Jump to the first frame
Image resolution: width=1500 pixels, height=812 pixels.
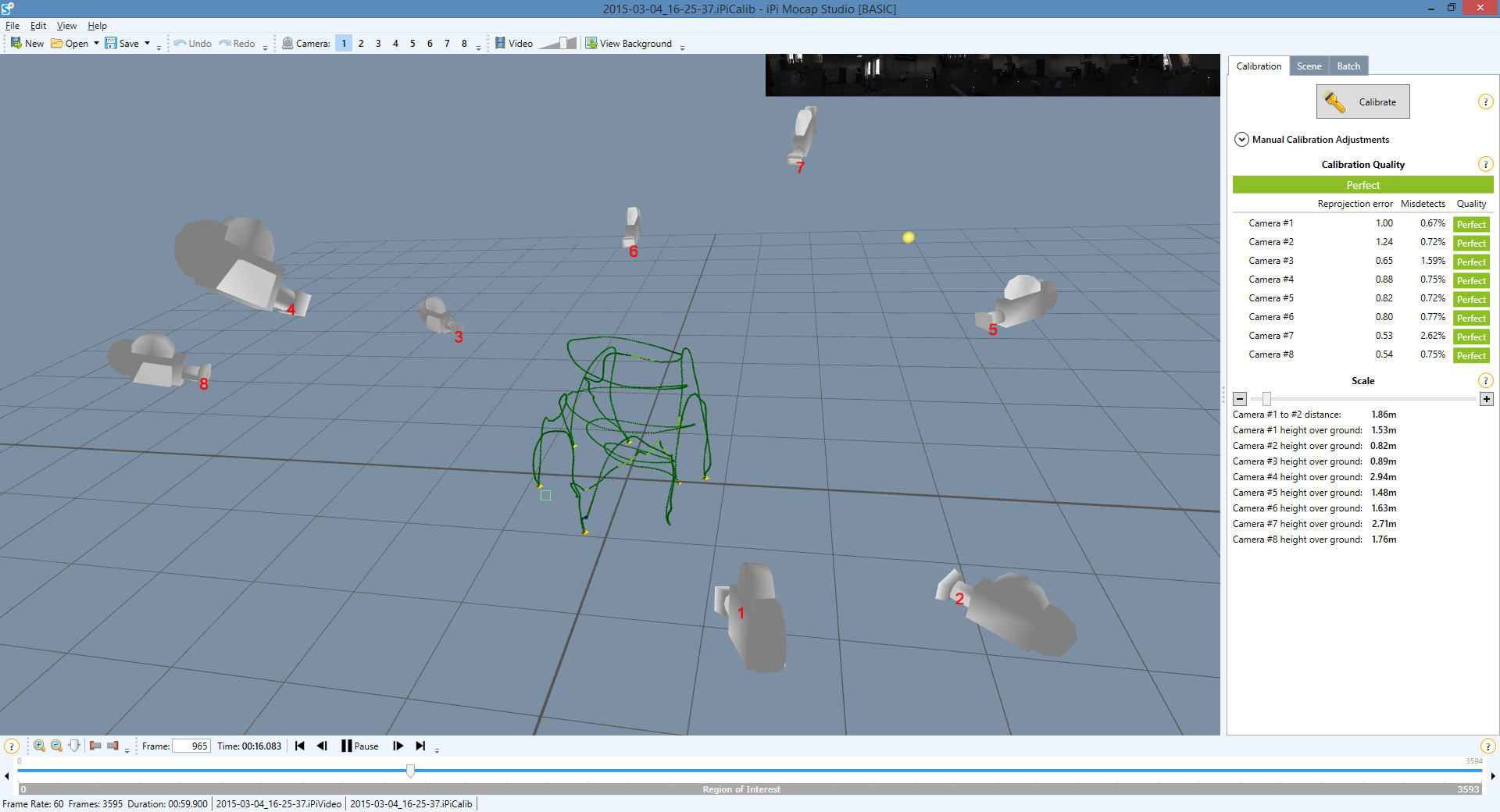pyautogui.click(x=300, y=746)
